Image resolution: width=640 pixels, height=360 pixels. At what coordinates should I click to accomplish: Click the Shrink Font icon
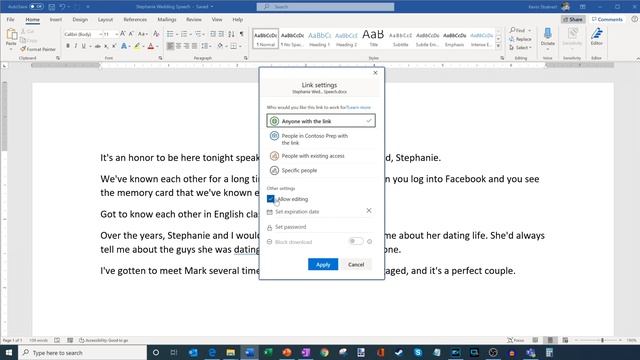(x=131, y=34)
